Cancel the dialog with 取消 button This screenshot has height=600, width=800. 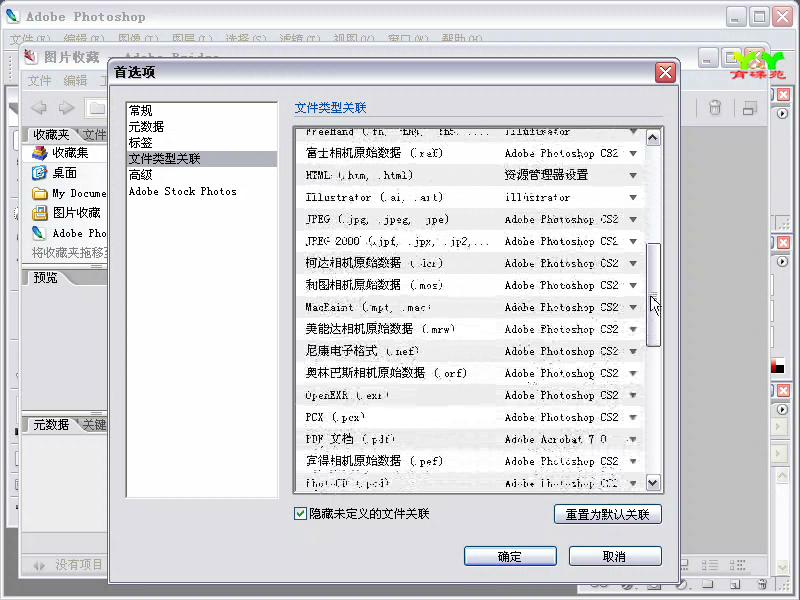[x=615, y=556]
